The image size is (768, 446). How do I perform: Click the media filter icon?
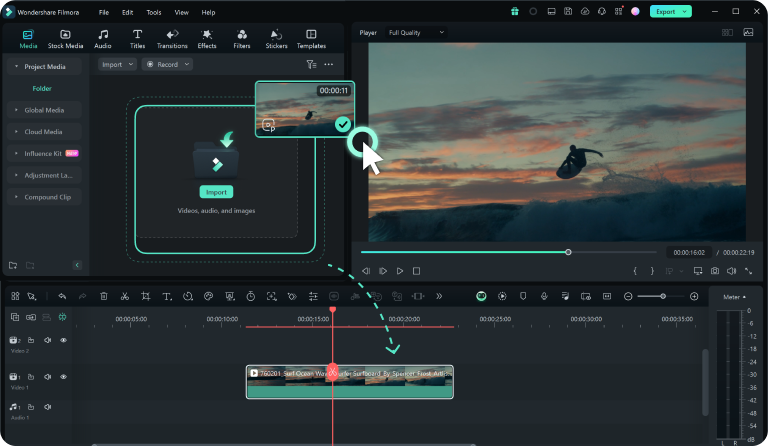click(x=311, y=64)
